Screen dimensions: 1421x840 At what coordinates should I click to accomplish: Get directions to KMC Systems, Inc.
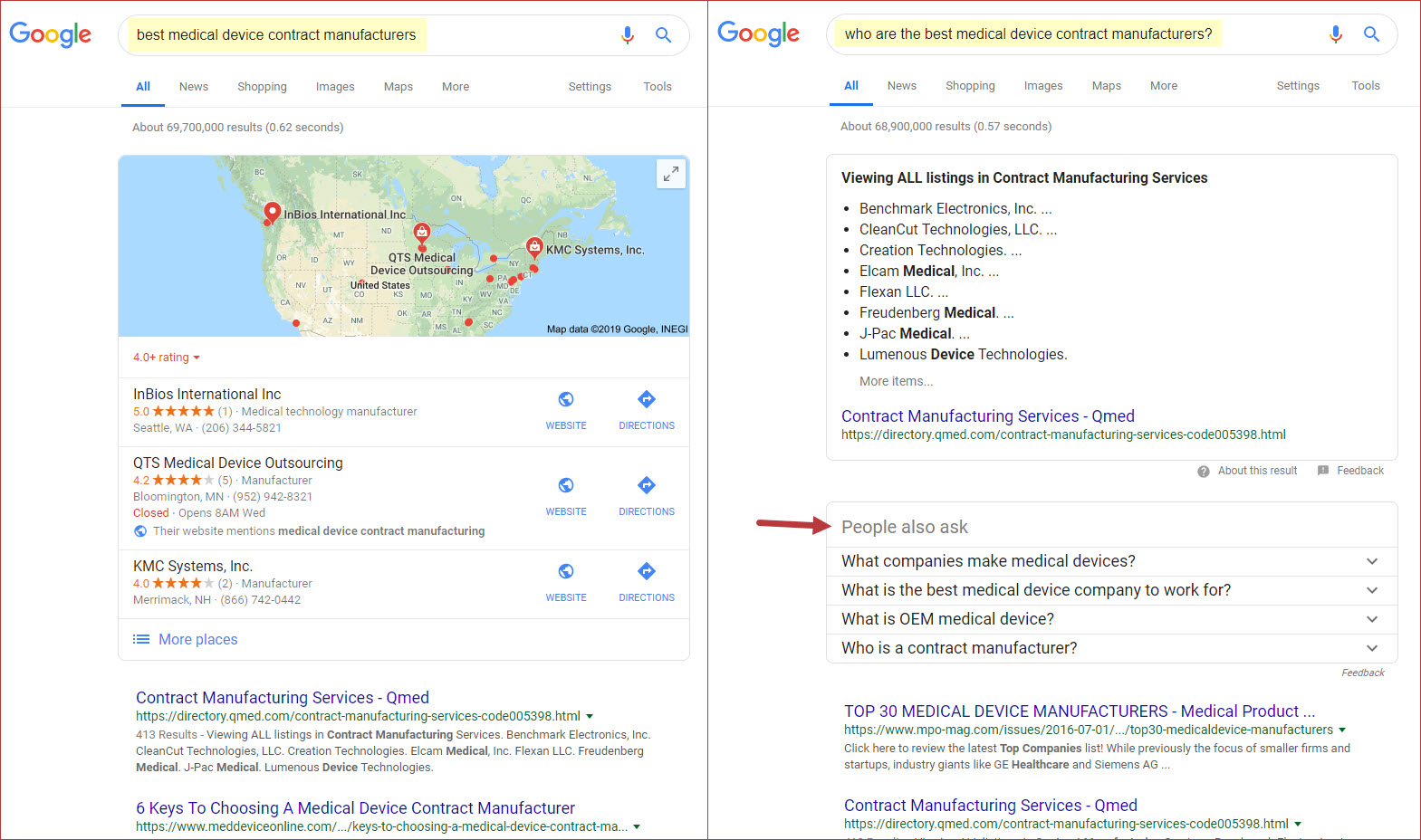pyautogui.click(x=647, y=571)
